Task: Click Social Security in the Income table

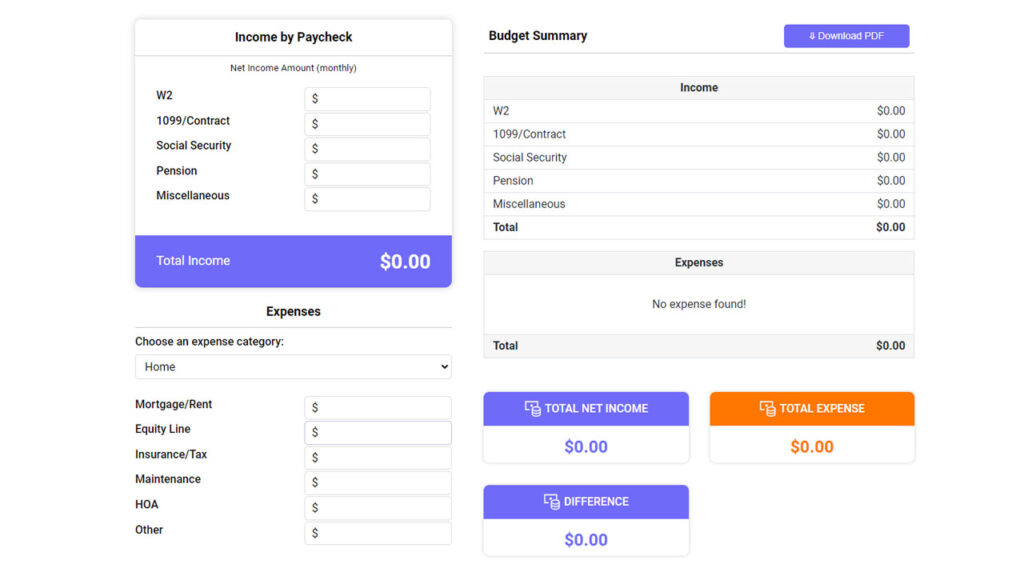Action: [x=699, y=157]
